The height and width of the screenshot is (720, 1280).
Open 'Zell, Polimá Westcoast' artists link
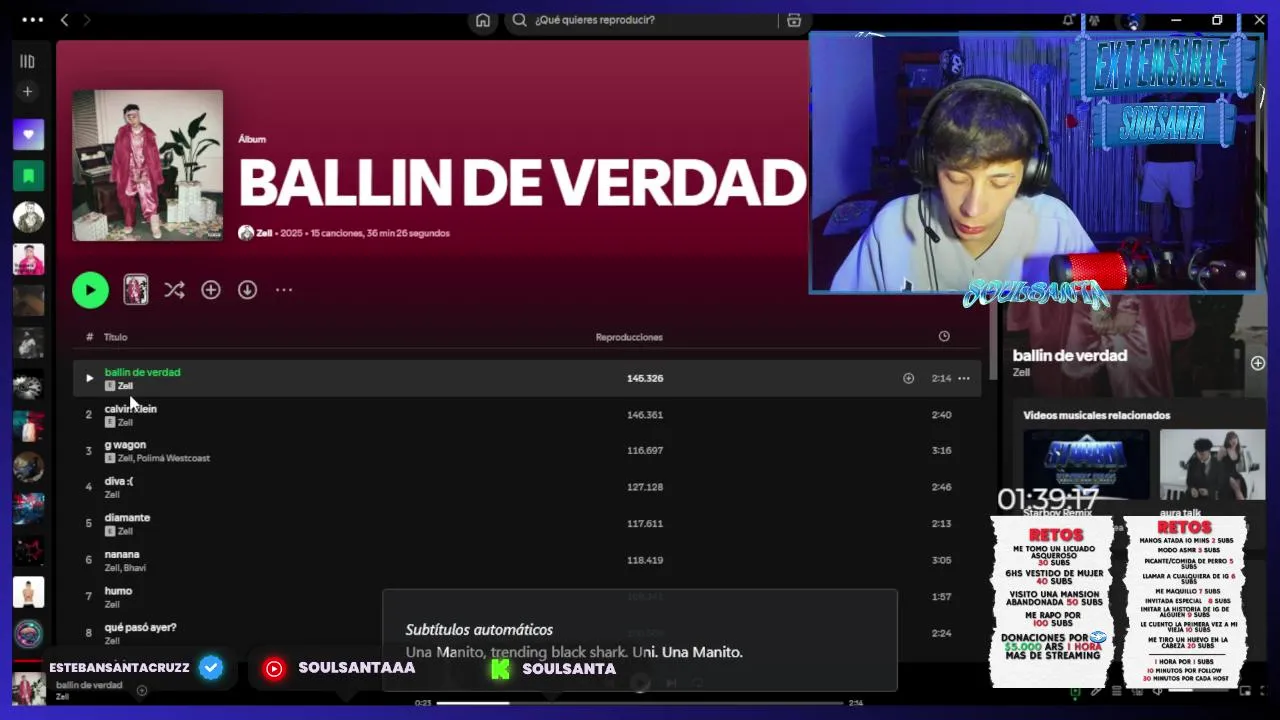tap(164, 458)
